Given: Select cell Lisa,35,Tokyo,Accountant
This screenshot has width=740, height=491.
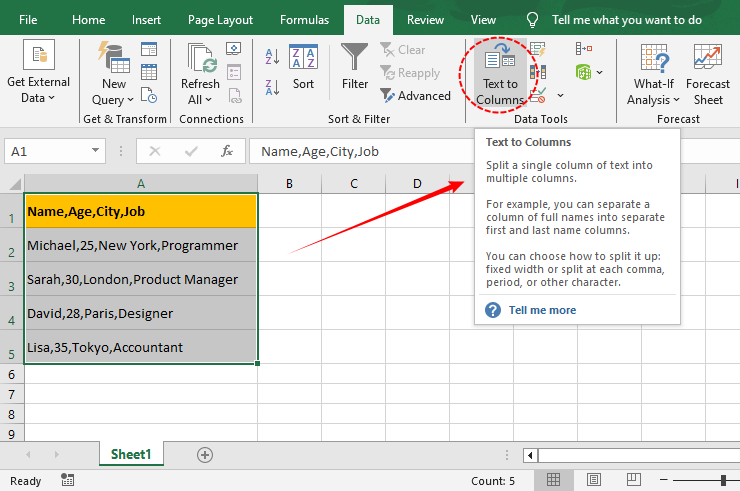Looking at the screenshot, I should [x=141, y=347].
